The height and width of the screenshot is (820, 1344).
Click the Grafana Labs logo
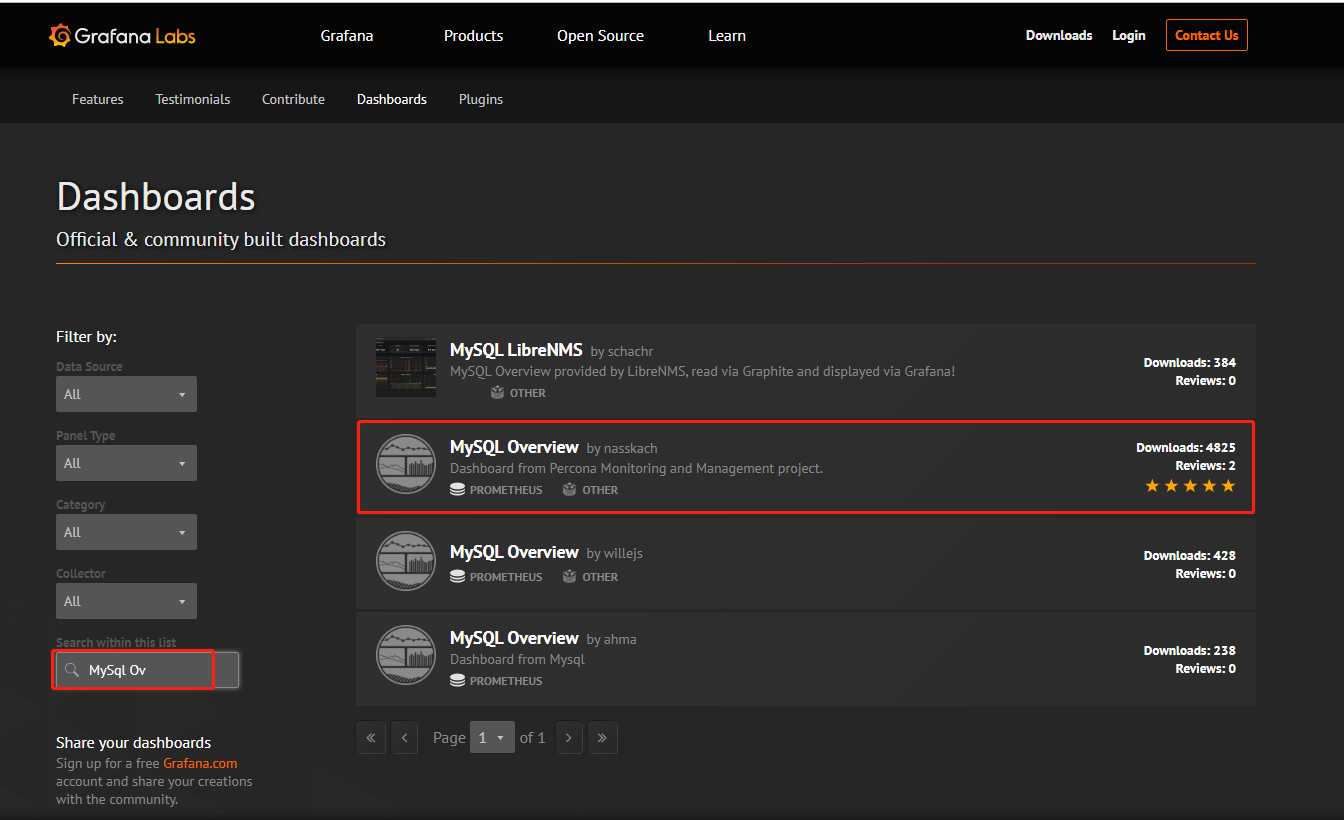[x=122, y=36]
